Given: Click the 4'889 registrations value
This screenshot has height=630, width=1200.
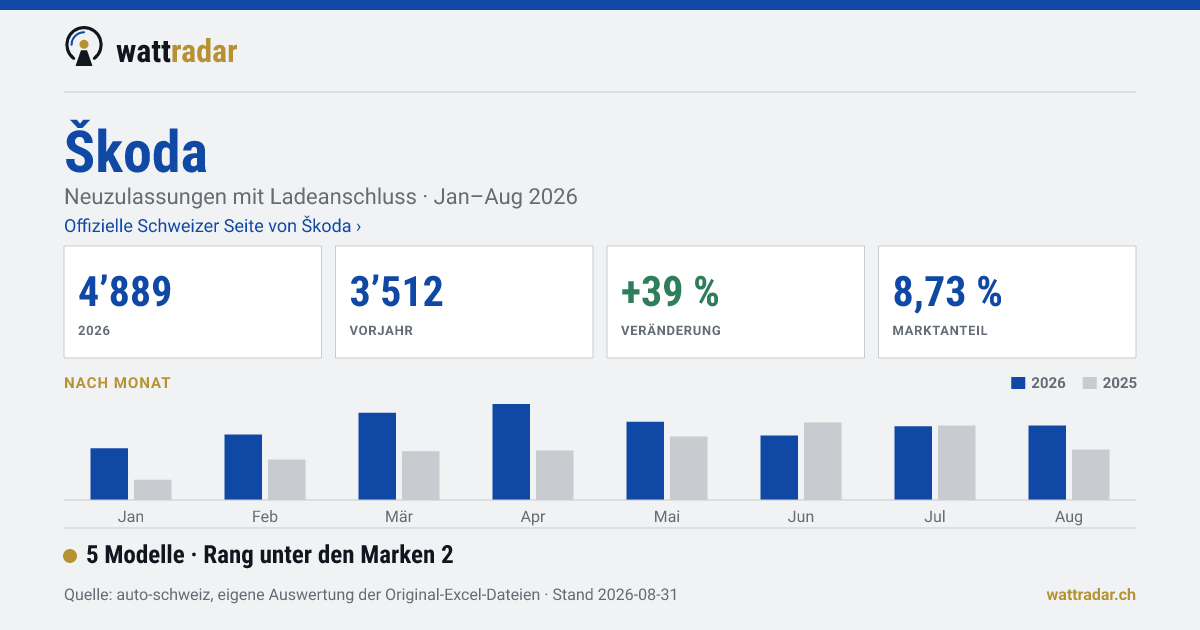Looking at the screenshot, I should [x=125, y=291].
